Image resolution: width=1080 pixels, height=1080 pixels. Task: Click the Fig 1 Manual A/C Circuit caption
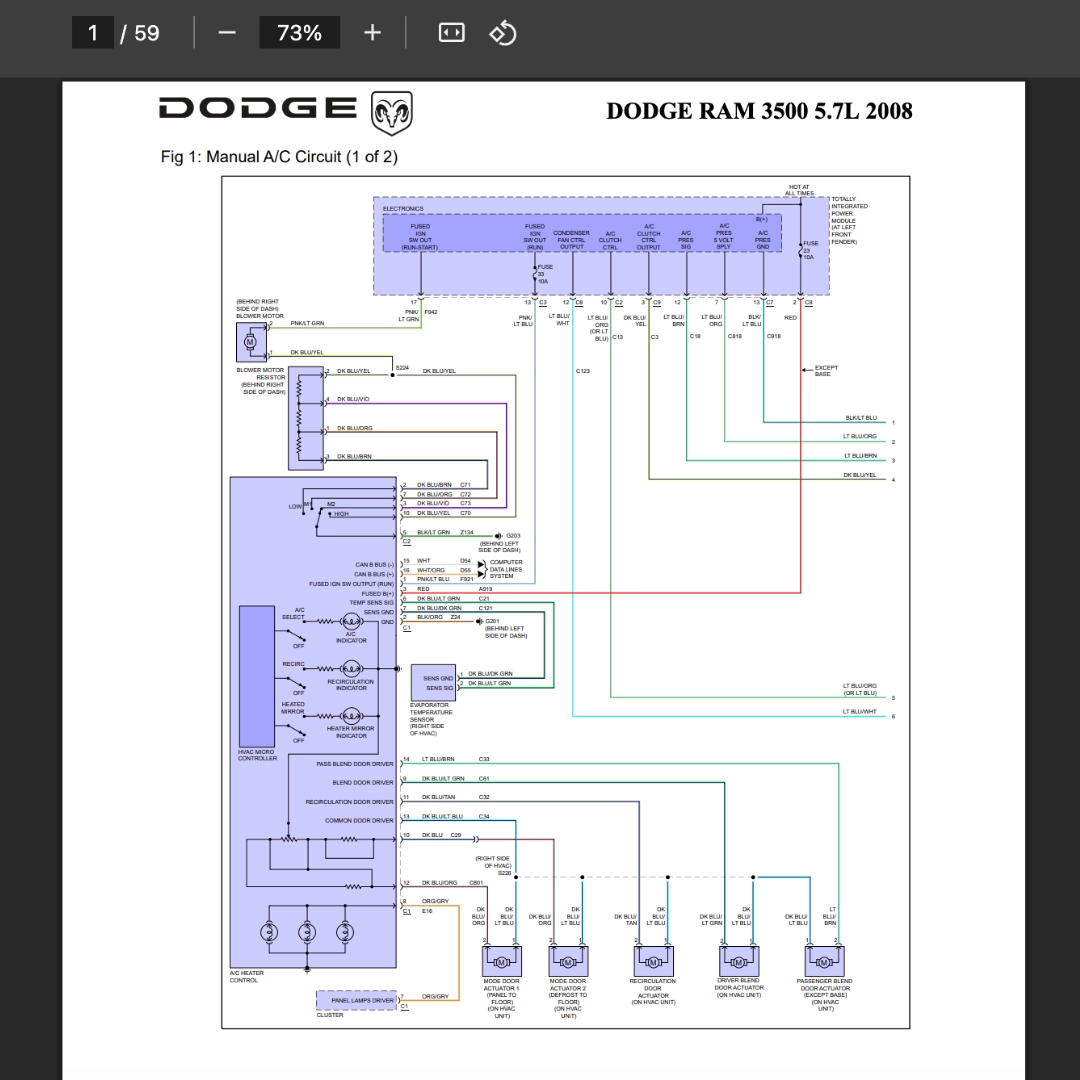pyautogui.click(x=279, y=157)
